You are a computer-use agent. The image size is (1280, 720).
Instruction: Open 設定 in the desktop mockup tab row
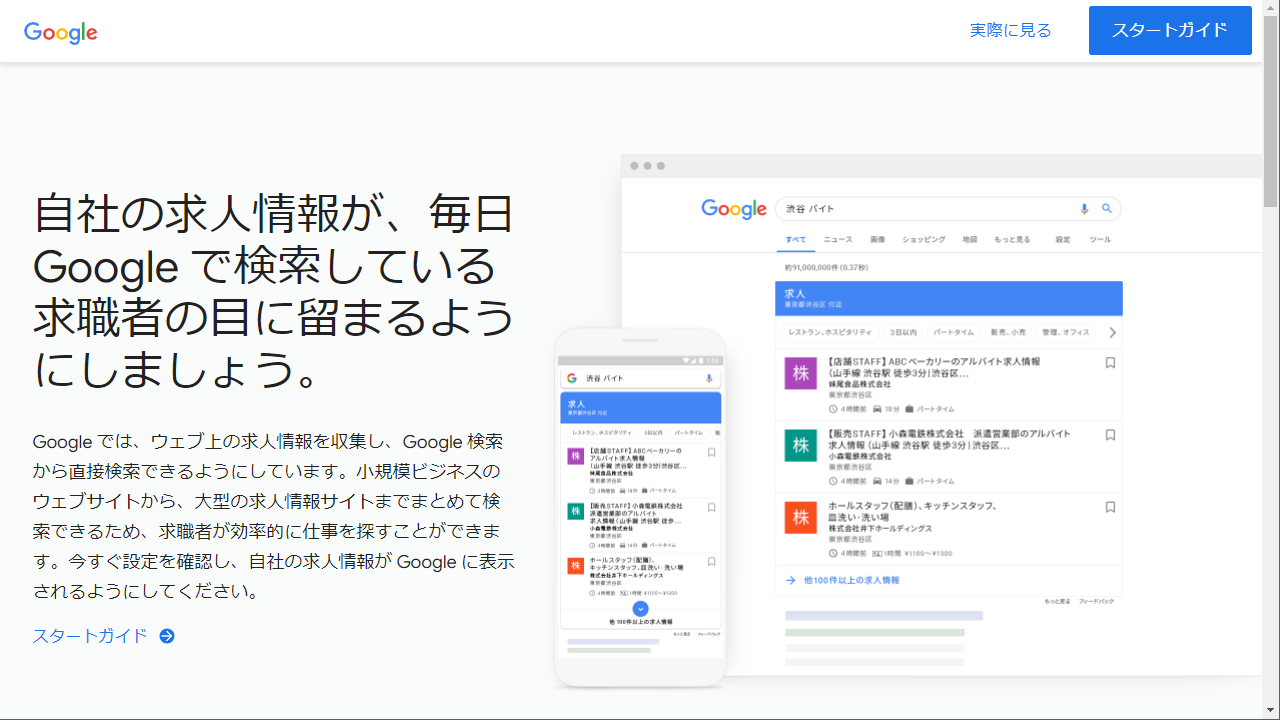click(1063, 240)
